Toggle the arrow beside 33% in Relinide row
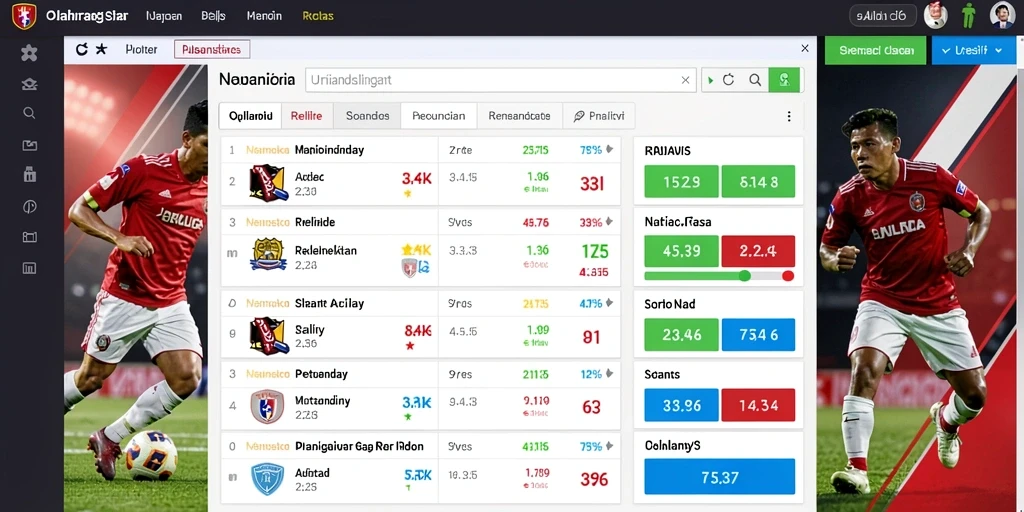This screenshot has height=512, width=1024. point(609,221)
